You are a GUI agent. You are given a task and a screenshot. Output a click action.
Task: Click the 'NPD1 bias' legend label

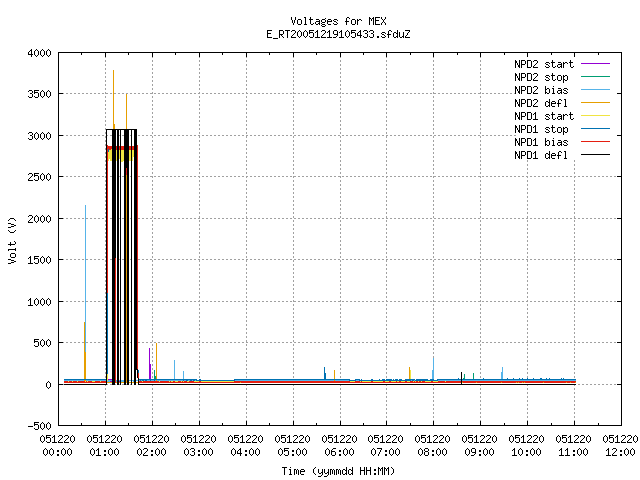pyautogui.click(x=541, y=142)
